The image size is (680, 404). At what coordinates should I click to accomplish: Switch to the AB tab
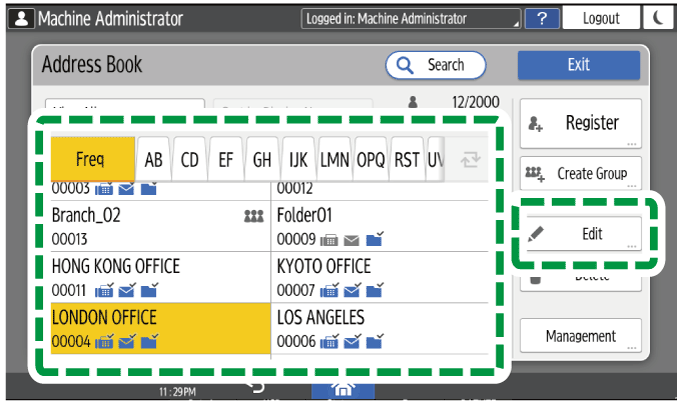point(153,160)
